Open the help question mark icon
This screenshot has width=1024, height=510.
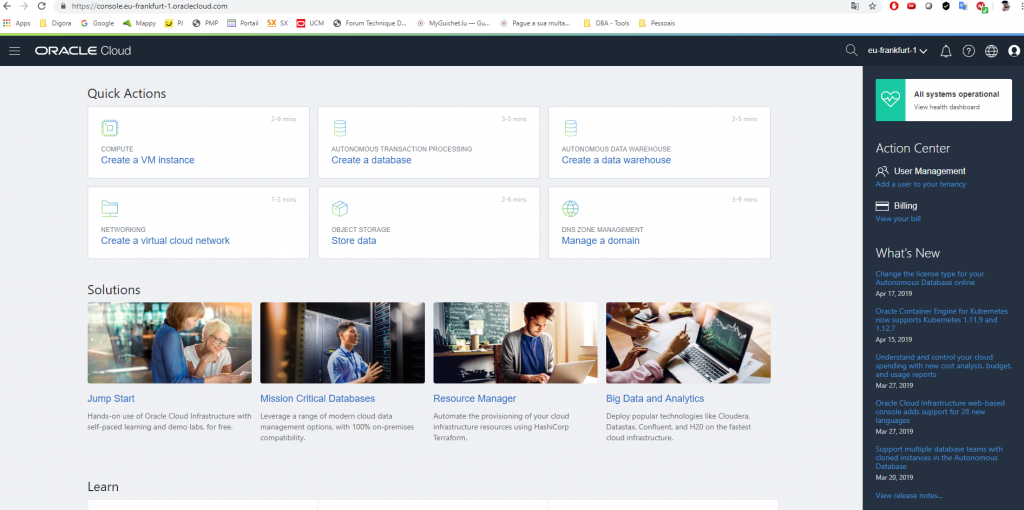(968, 51)
